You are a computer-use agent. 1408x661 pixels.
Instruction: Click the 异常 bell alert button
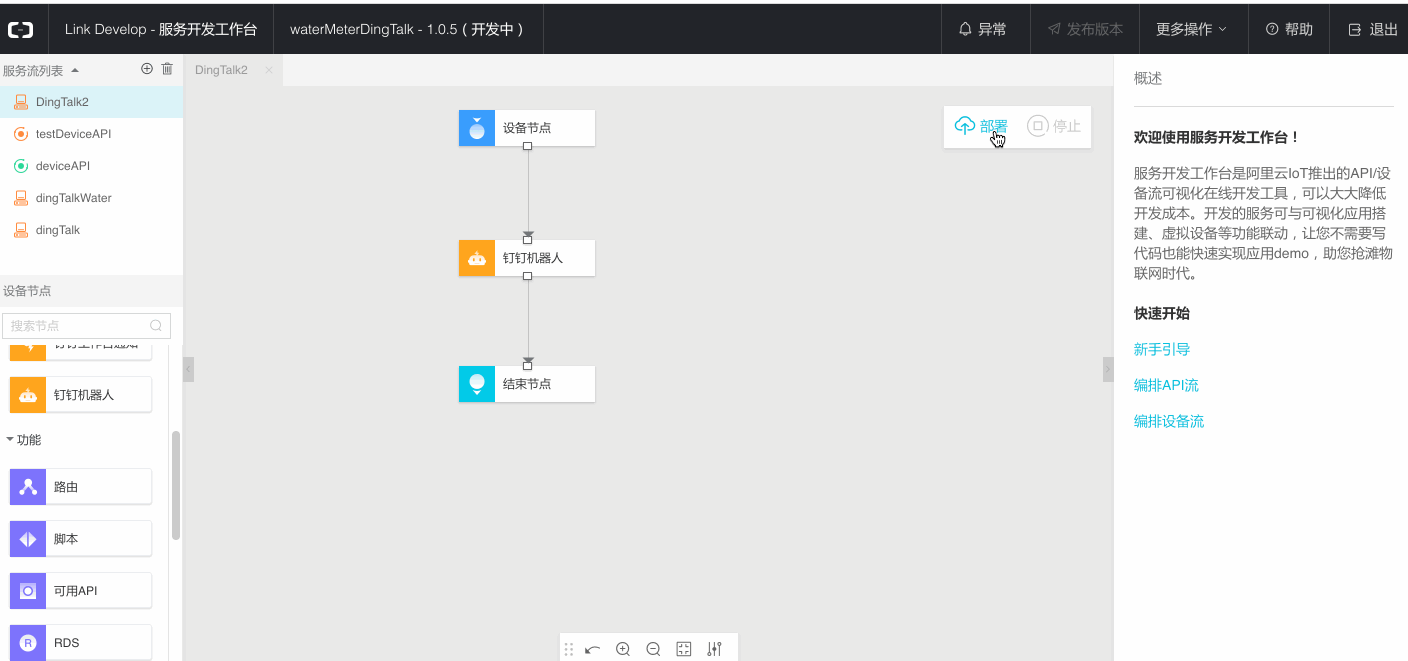pyautogui.click(x=983, y=30)
